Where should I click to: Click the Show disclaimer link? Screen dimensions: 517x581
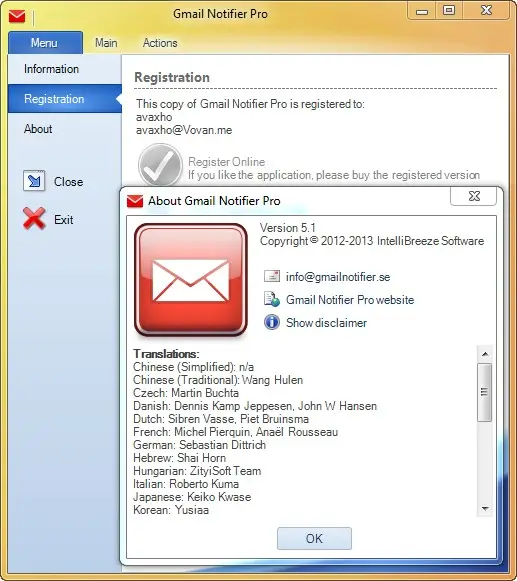point(326,323)
